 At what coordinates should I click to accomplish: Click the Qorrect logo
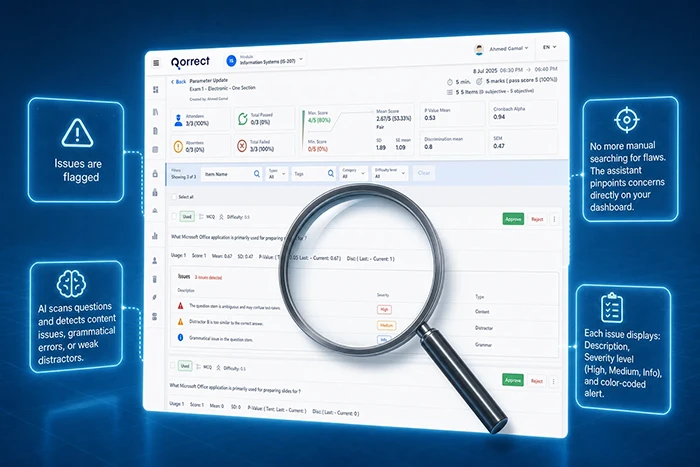click(190, 62)
